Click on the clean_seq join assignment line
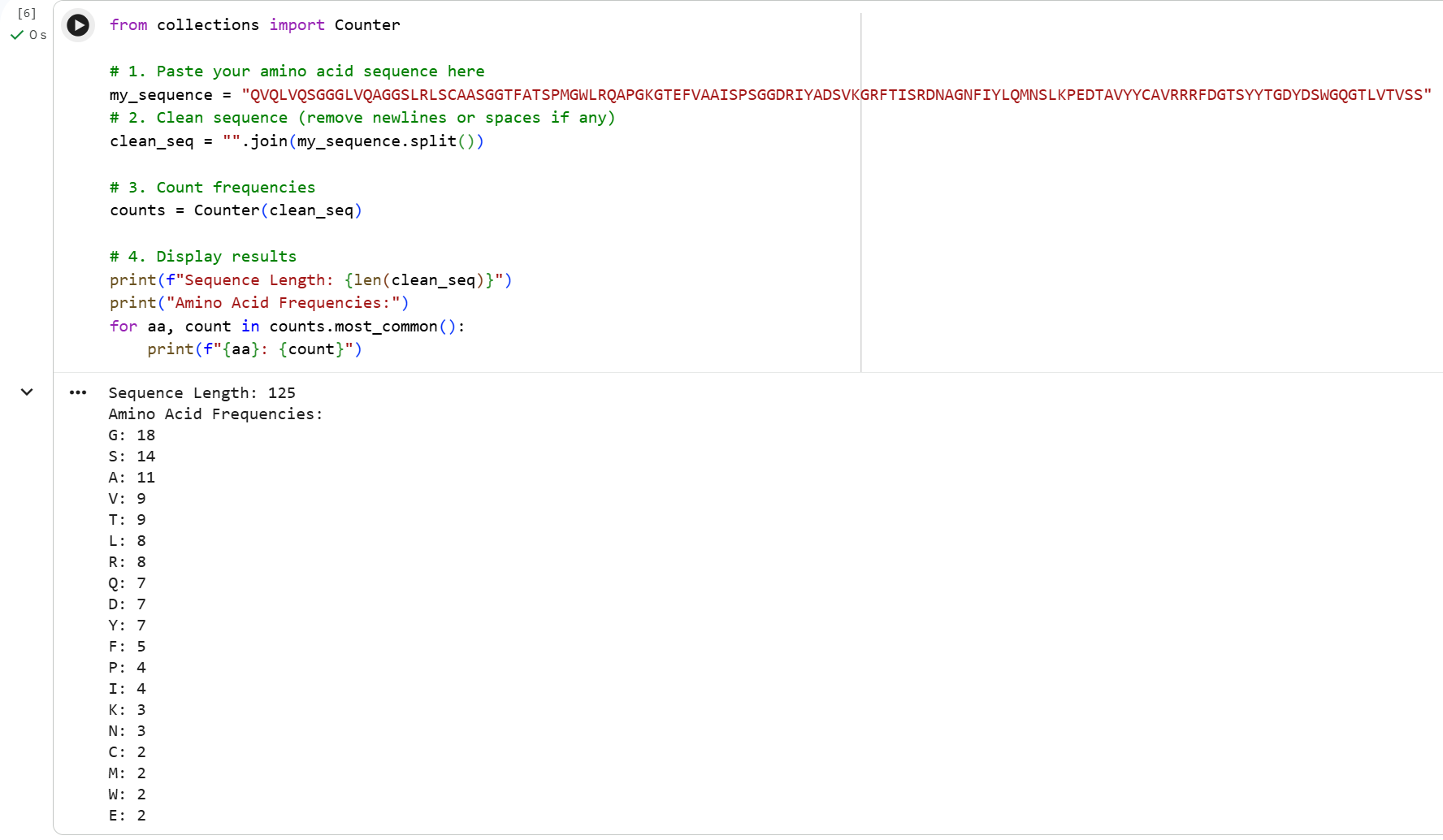 [297, 141]
